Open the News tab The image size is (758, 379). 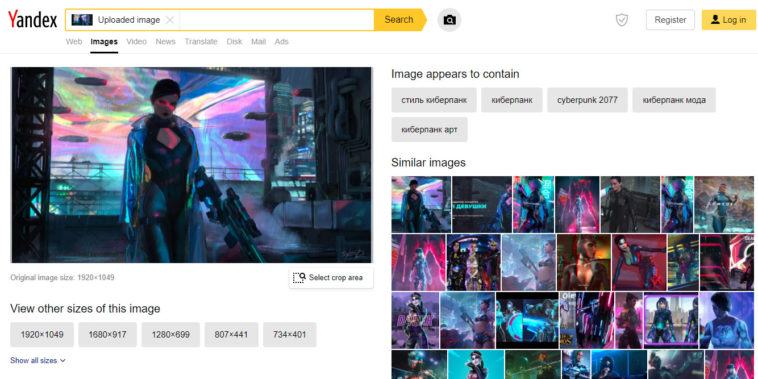tap(165, 42)
